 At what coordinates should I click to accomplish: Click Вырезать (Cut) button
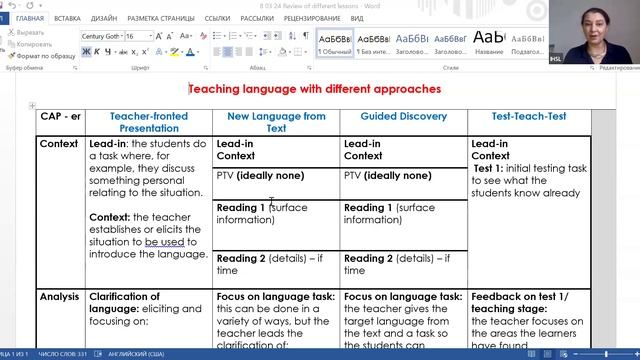coord(26,32)
